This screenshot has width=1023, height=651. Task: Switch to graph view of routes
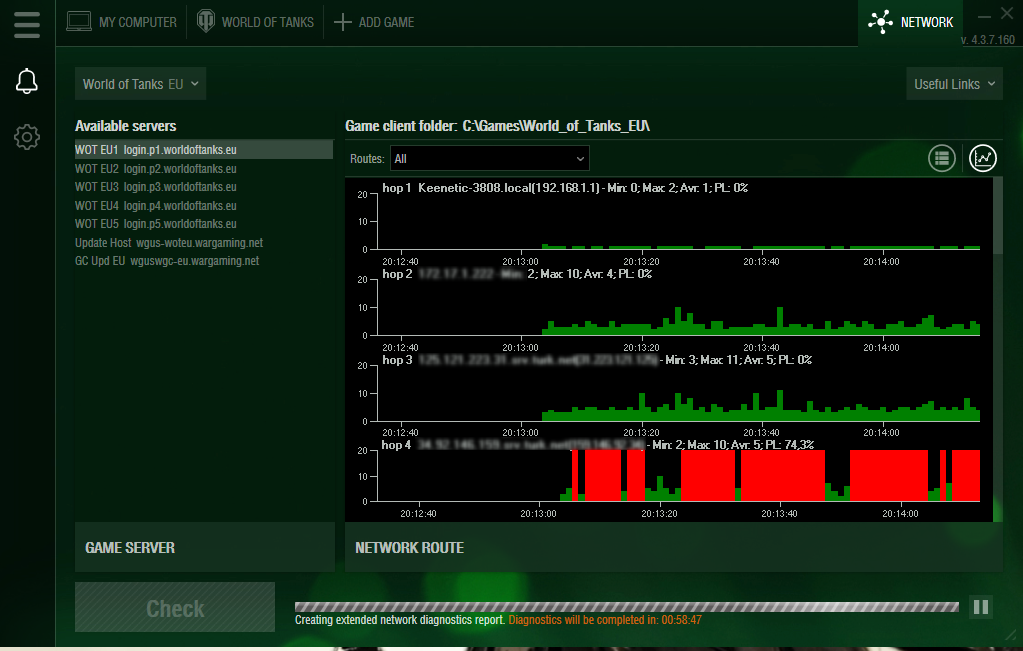click(x=983, y=158)
